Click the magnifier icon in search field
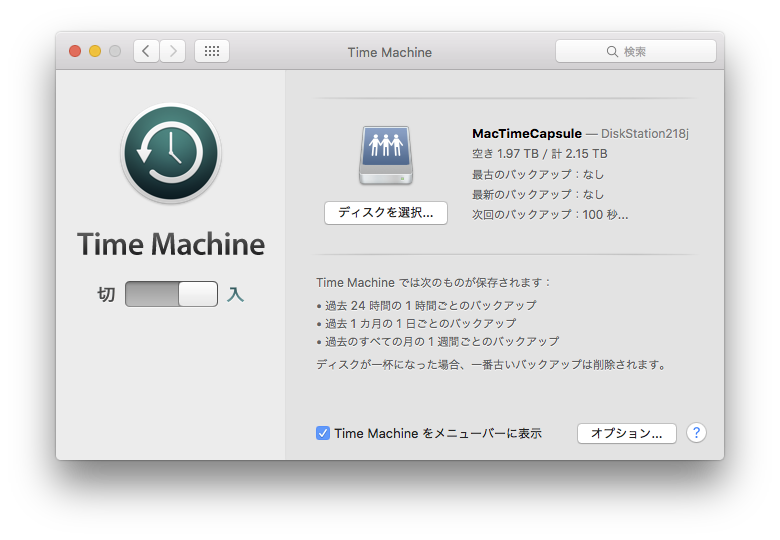 (x=612, y=52)
